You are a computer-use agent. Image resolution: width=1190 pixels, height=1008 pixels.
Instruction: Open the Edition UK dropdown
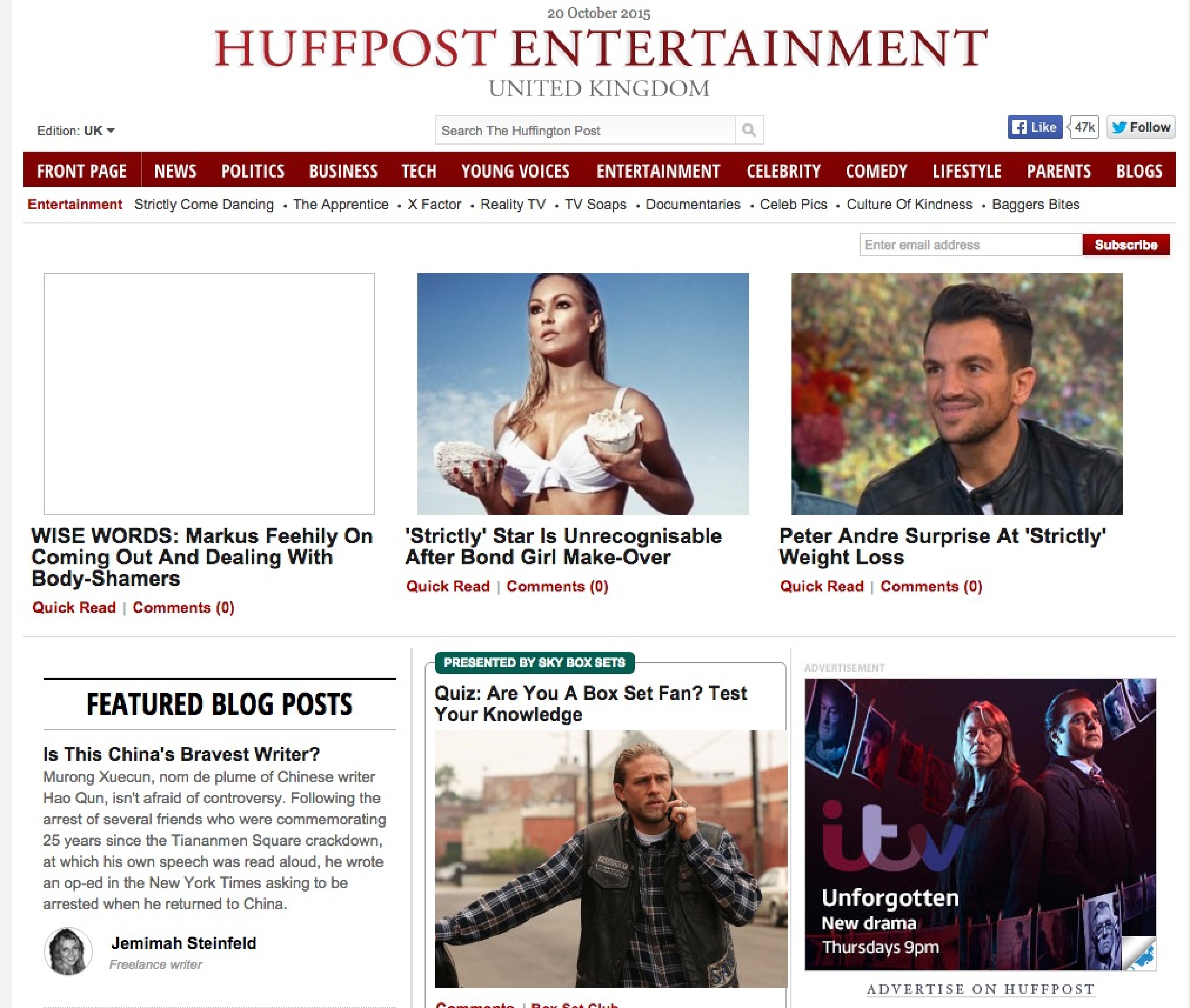[x=75, y=130]
